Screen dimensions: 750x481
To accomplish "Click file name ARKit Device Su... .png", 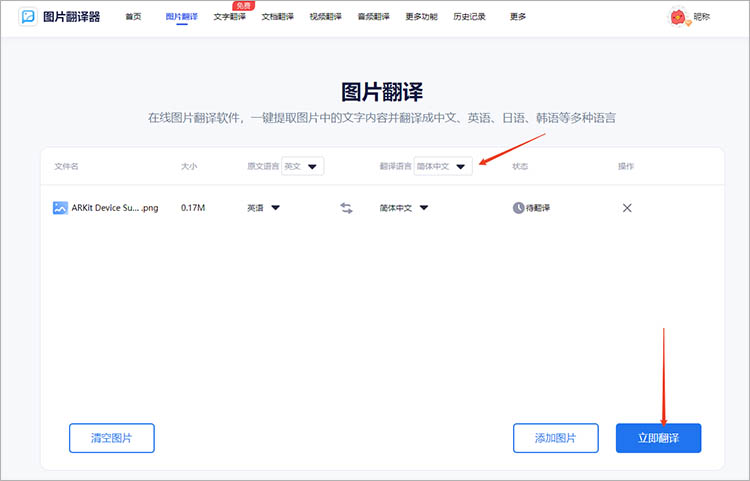I will point(115,208).
